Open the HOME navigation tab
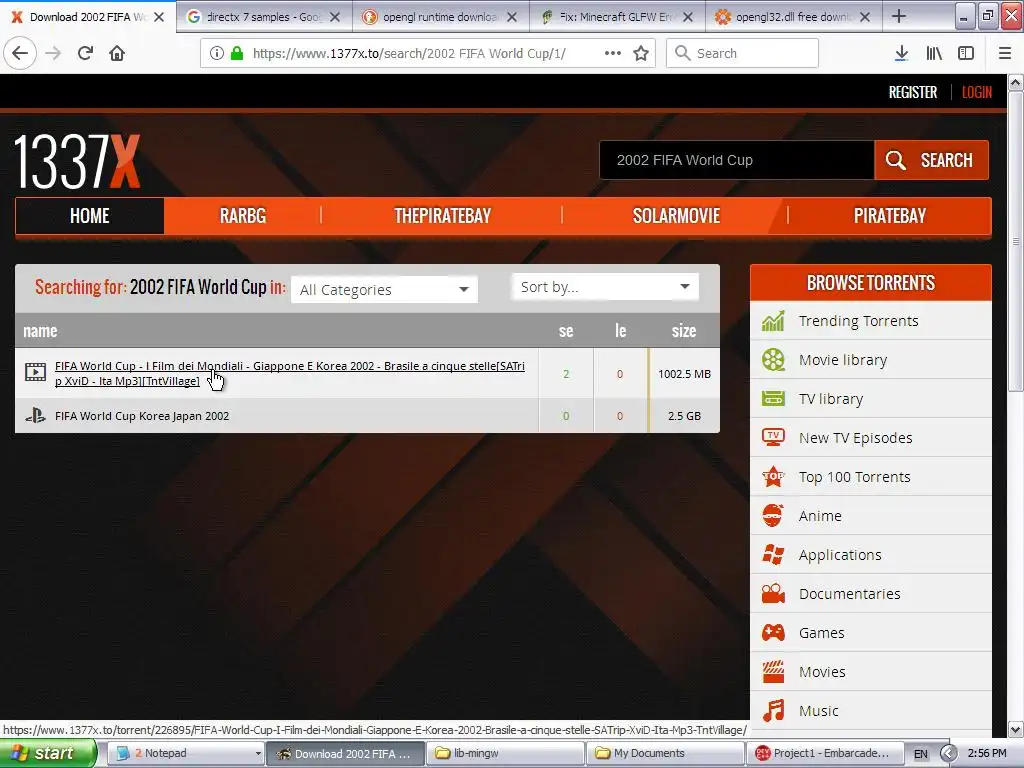The width and height of the screenshot is (1024, 768). (x=89, y=216)
